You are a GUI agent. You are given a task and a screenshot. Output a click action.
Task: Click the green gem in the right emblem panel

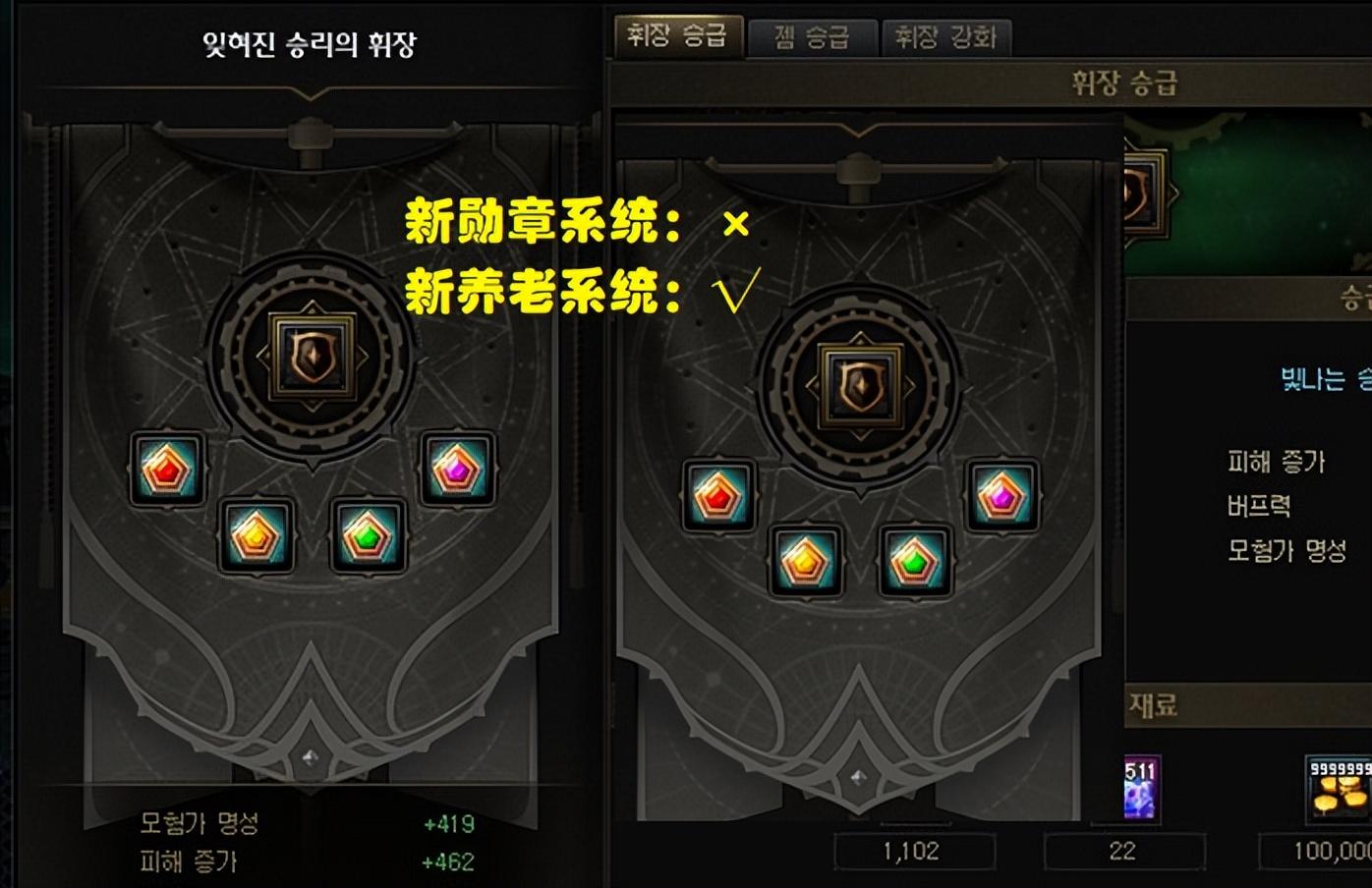pyautogui.click(x=915, y=562)
